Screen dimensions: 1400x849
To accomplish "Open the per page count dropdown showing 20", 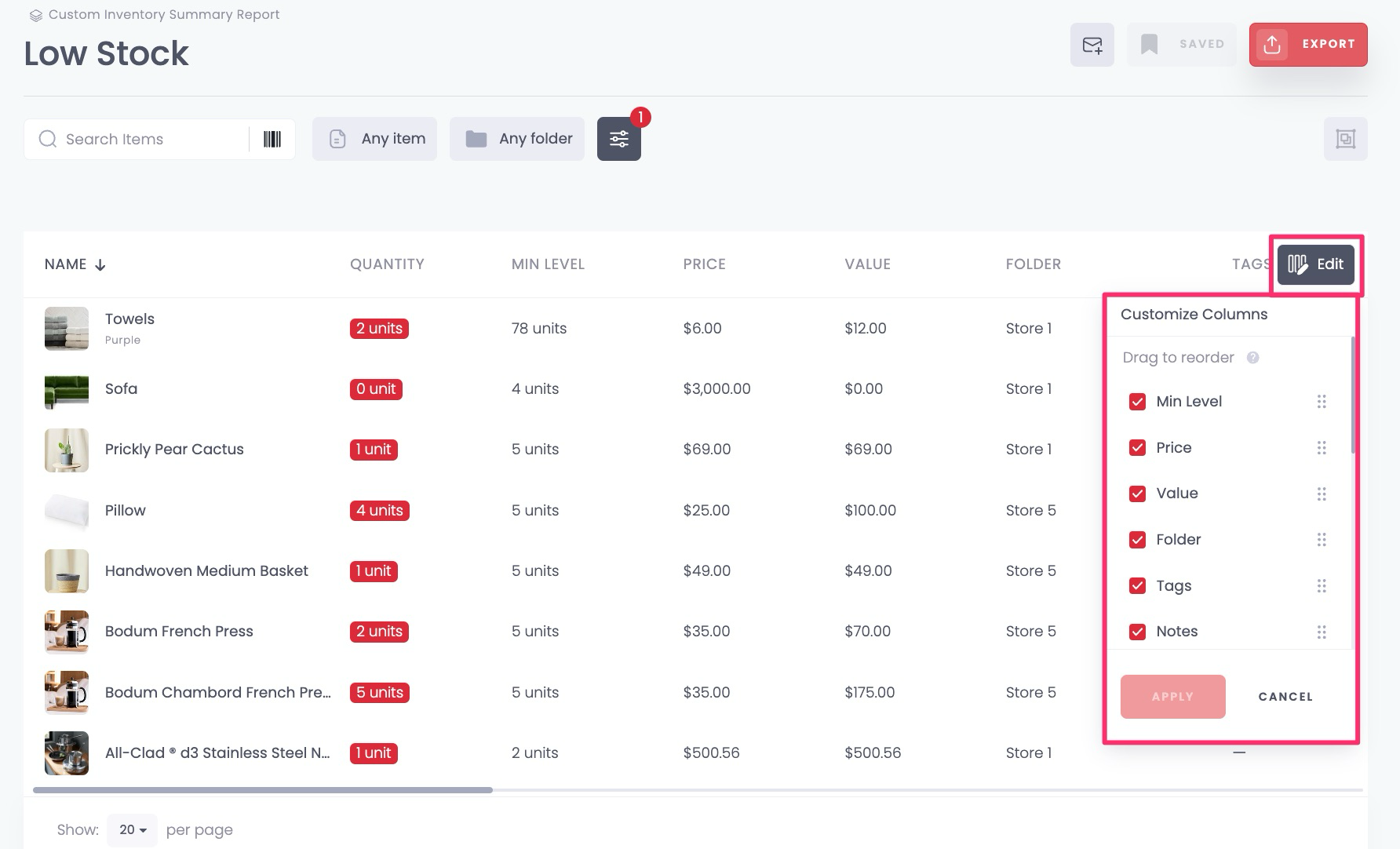I will (x=132, y=829).
